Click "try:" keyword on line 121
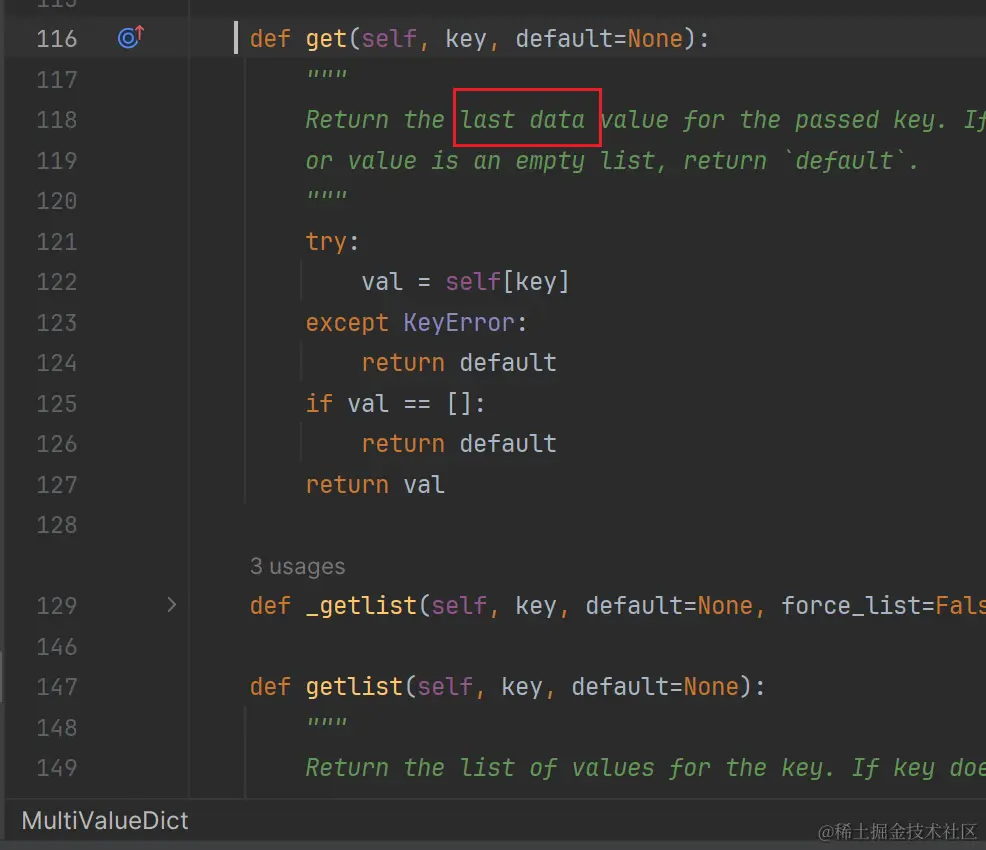 tap(332, 242)
